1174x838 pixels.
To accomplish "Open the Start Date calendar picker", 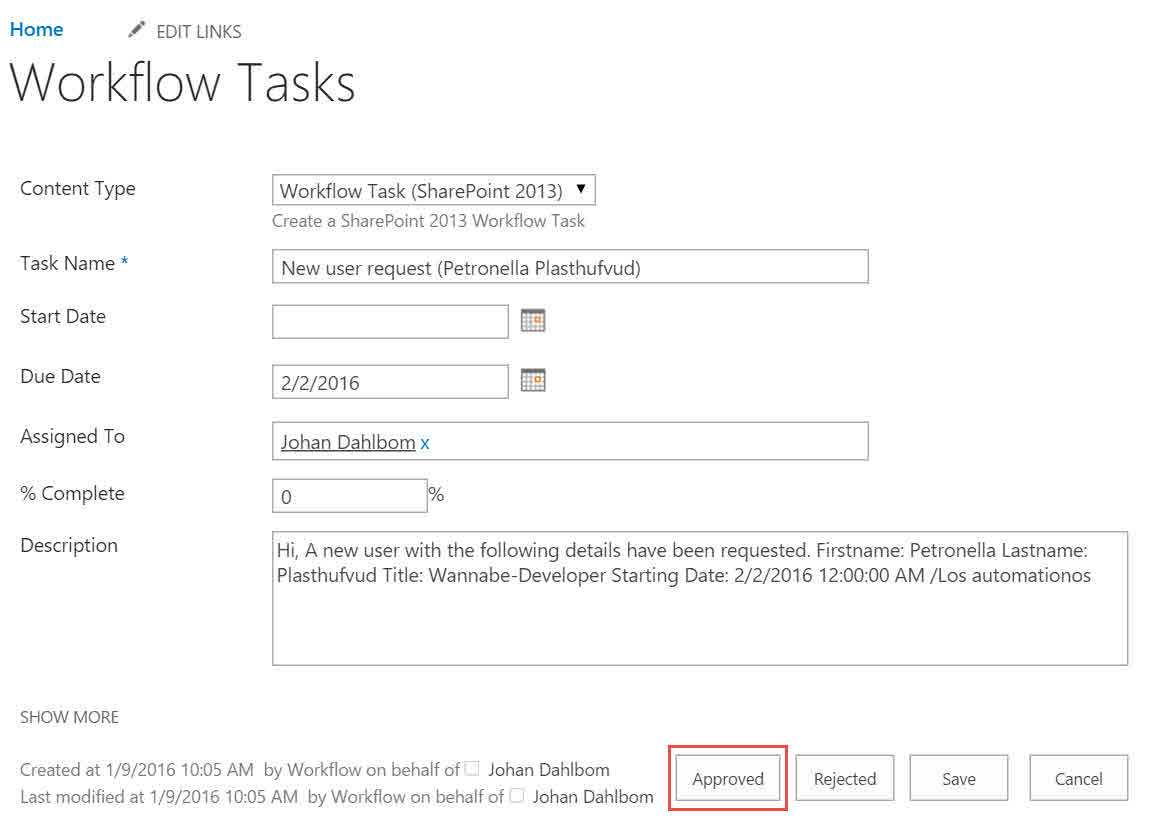I will (x=533, y=321).
